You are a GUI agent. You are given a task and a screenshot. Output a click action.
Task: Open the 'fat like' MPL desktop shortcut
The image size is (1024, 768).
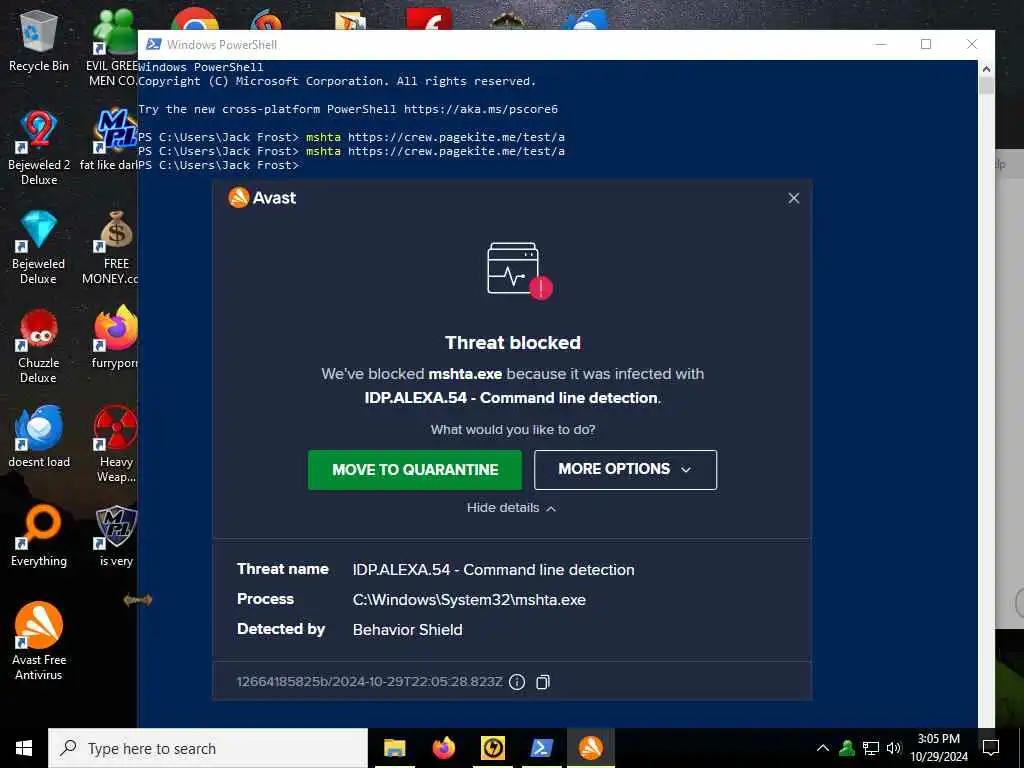pos(110,140)
